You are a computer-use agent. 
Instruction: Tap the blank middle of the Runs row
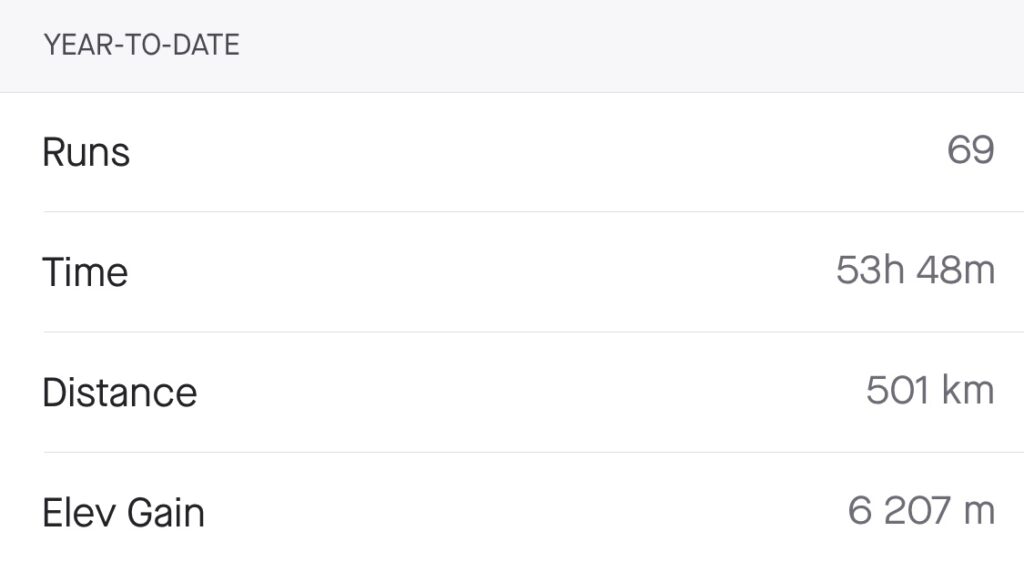tap(520, 153)
